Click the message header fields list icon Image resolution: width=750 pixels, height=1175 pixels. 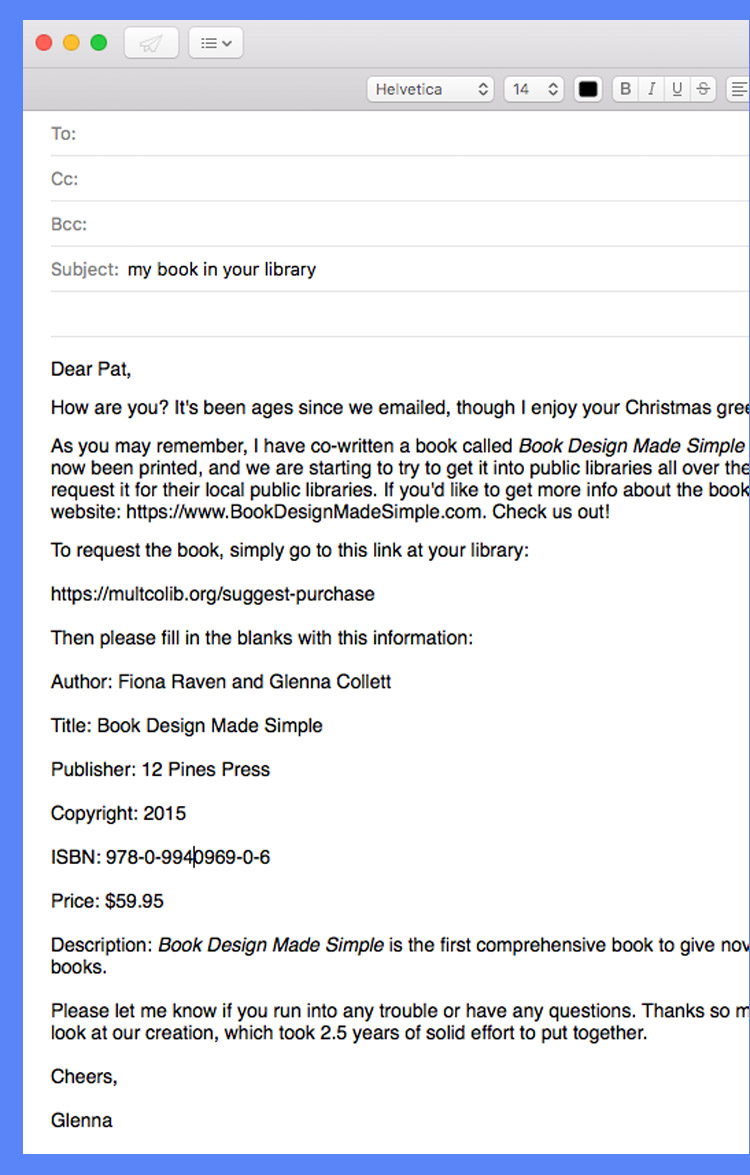(208, 42)
